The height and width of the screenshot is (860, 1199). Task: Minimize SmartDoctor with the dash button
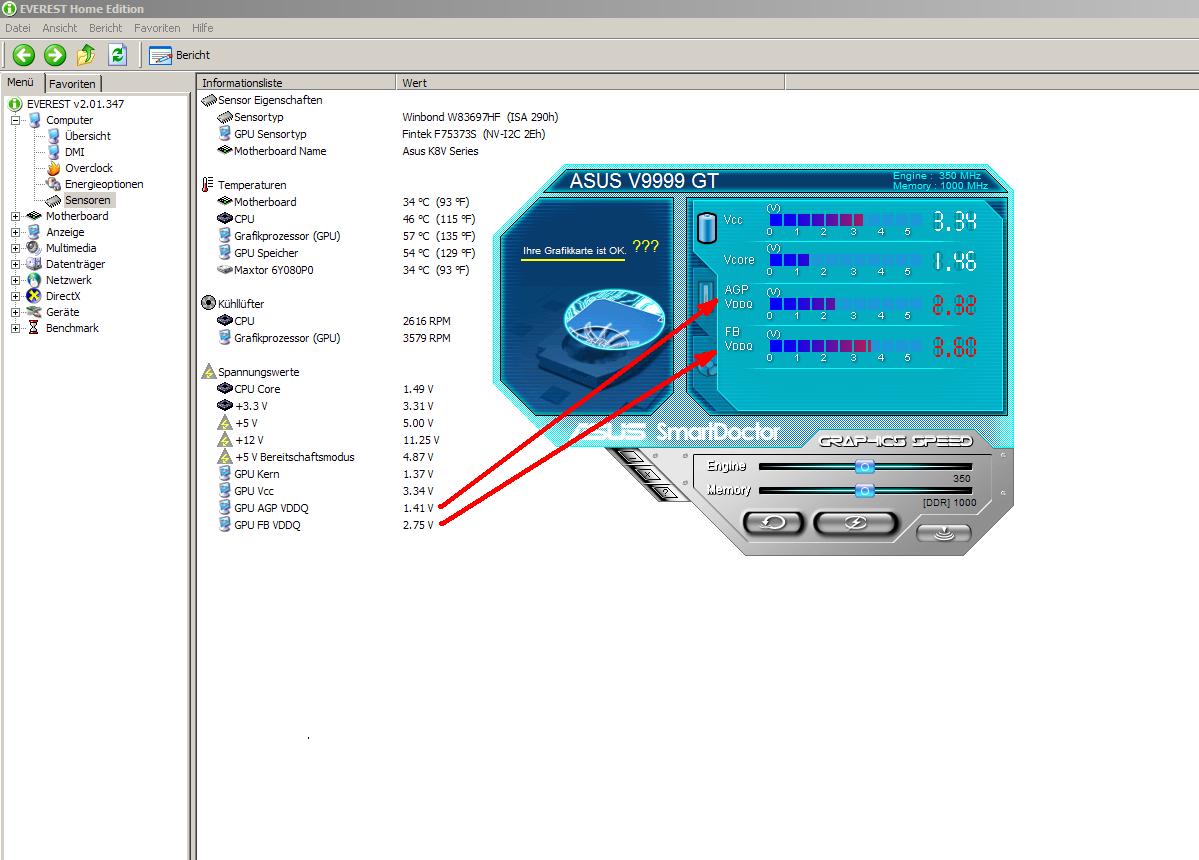[632, 457]
